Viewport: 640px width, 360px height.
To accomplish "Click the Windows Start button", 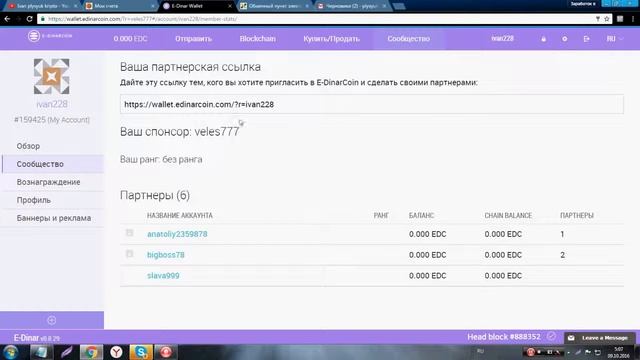I will (x=11, y=352).
